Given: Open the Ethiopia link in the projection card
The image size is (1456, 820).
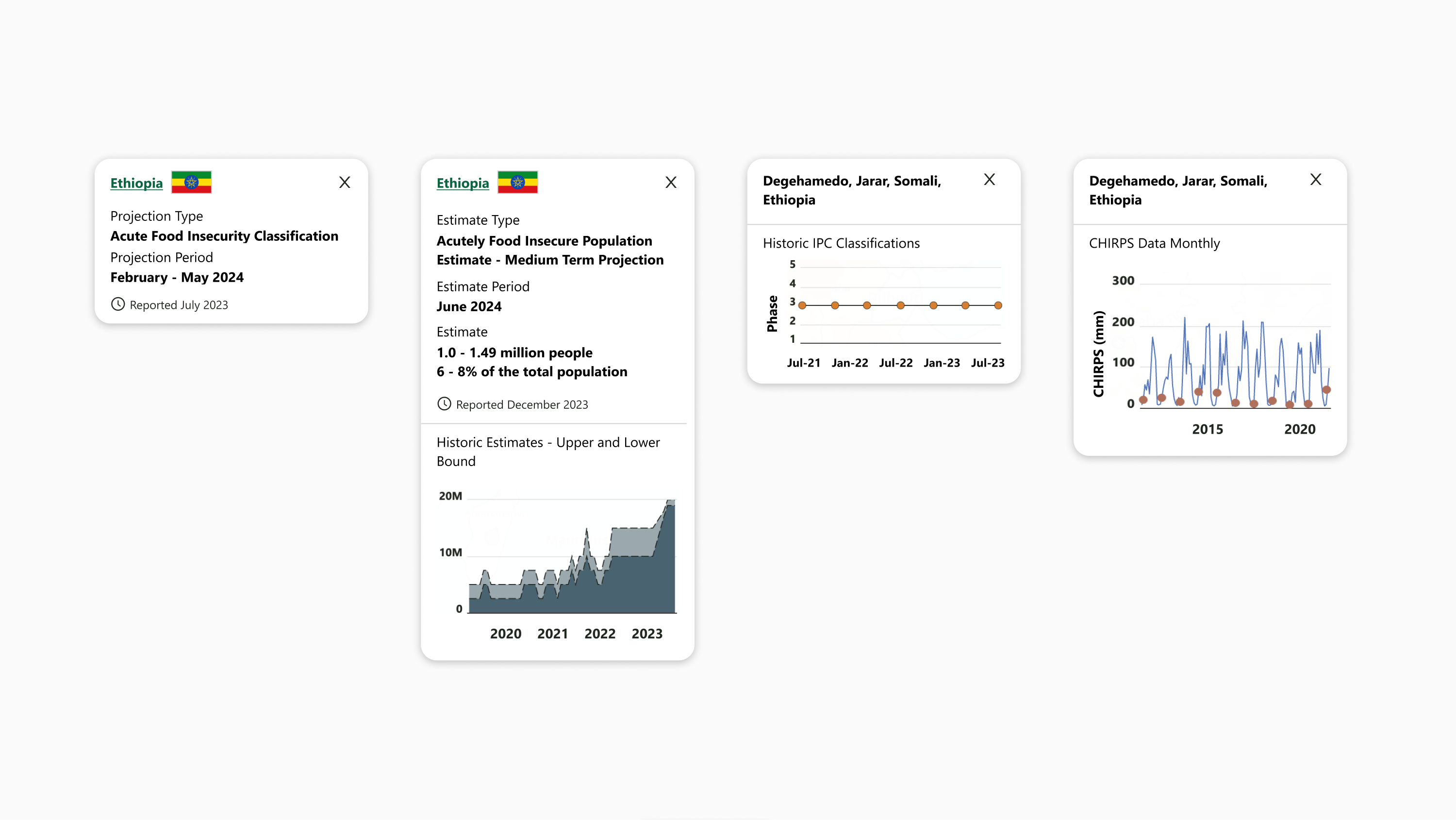Looking at the screenshot, I should [136, 183].
